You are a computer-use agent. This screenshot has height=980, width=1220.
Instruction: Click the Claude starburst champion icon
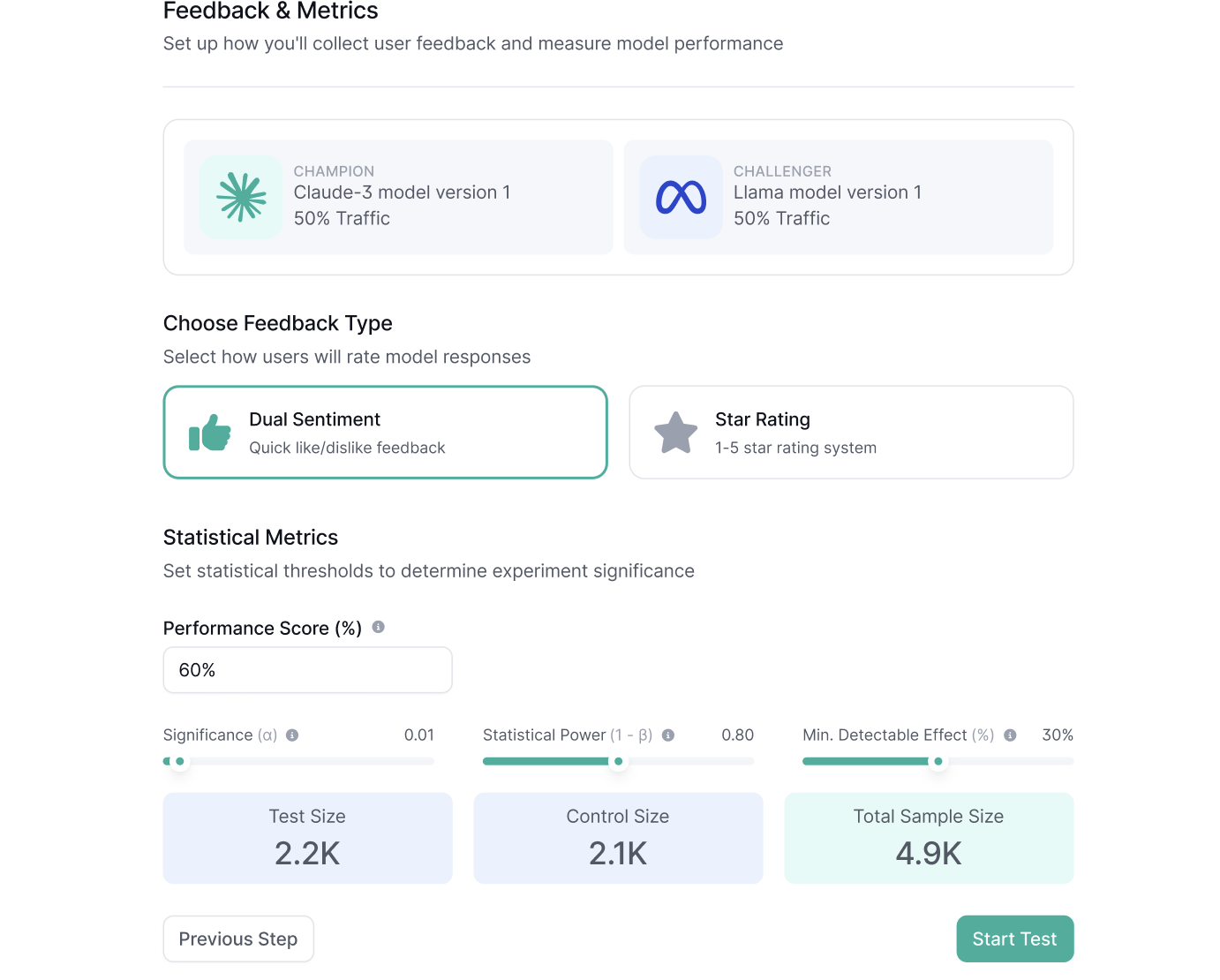point(241,197)
